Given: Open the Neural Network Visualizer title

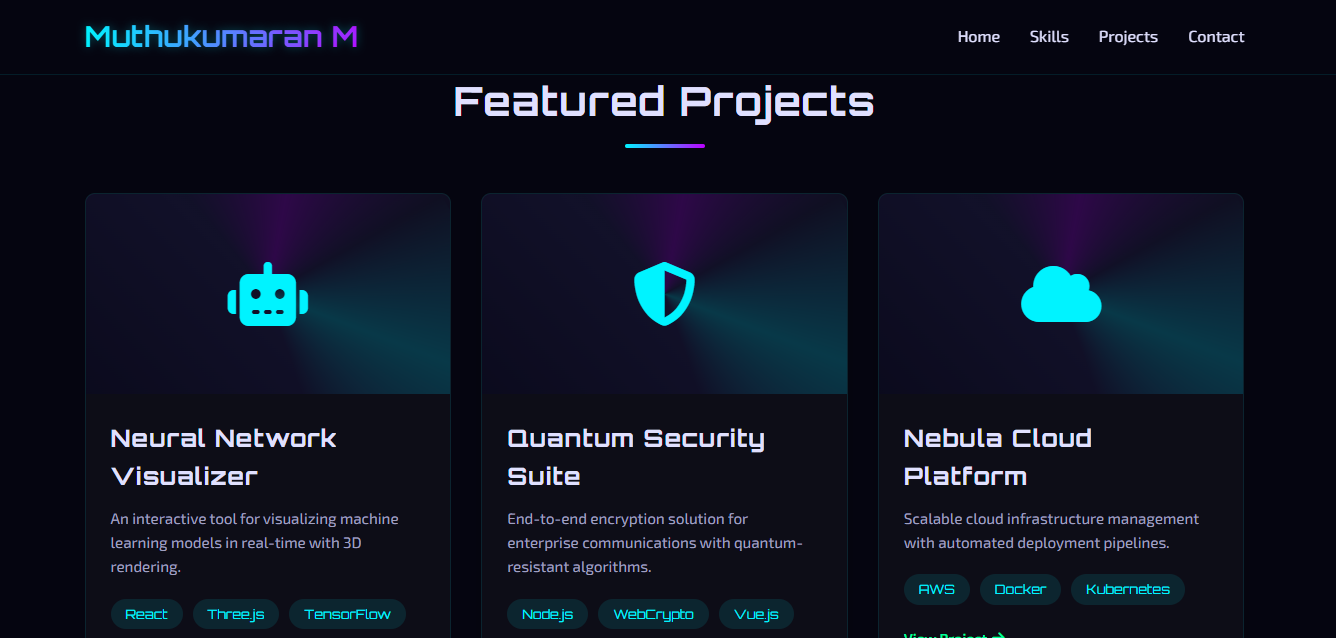Looking at the screenshot, I should (x=223, y=457).
